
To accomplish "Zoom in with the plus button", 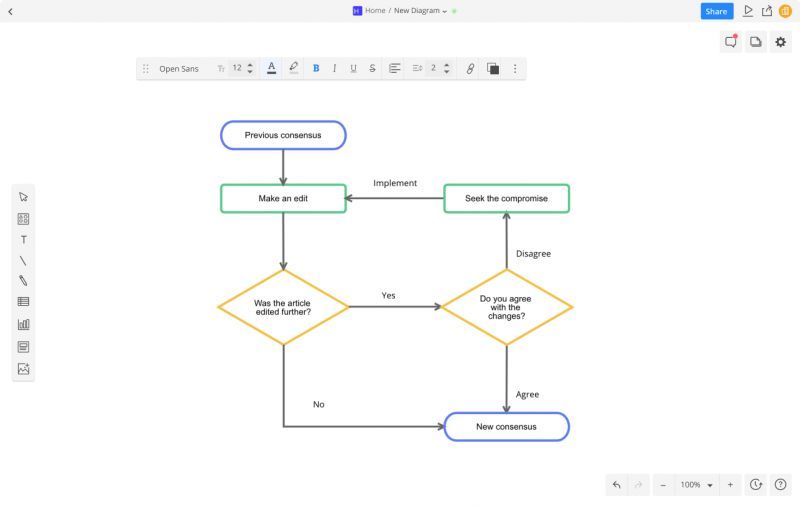I will coord(730,485).
